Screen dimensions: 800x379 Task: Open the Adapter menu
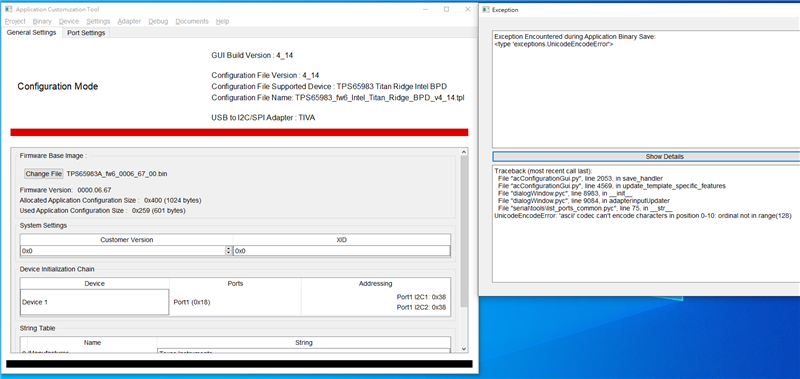point(129,21)
